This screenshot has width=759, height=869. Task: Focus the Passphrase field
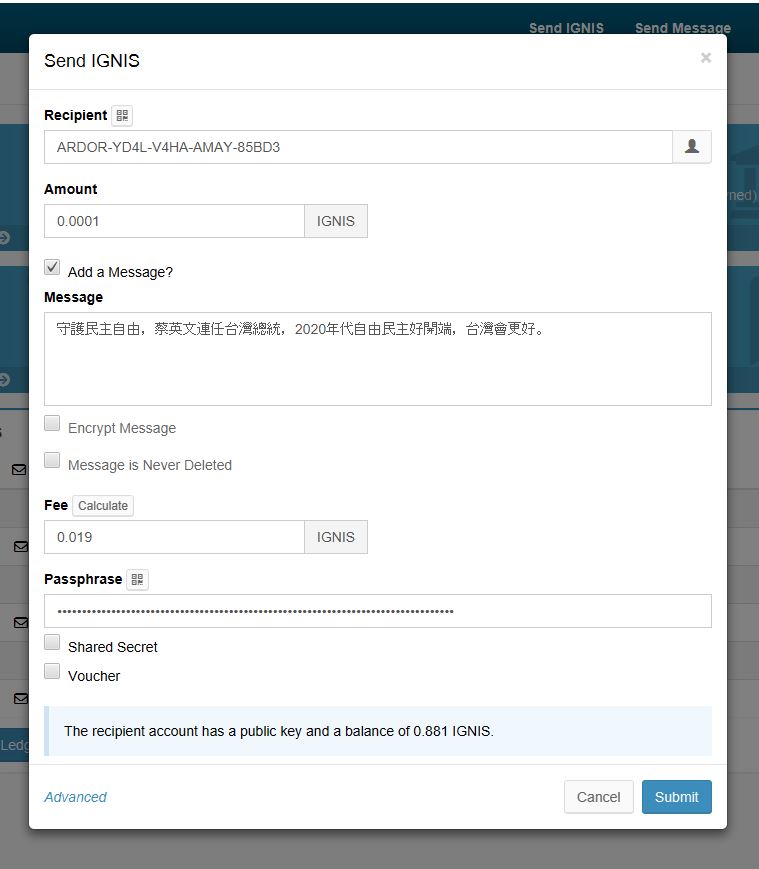[377, 611]
